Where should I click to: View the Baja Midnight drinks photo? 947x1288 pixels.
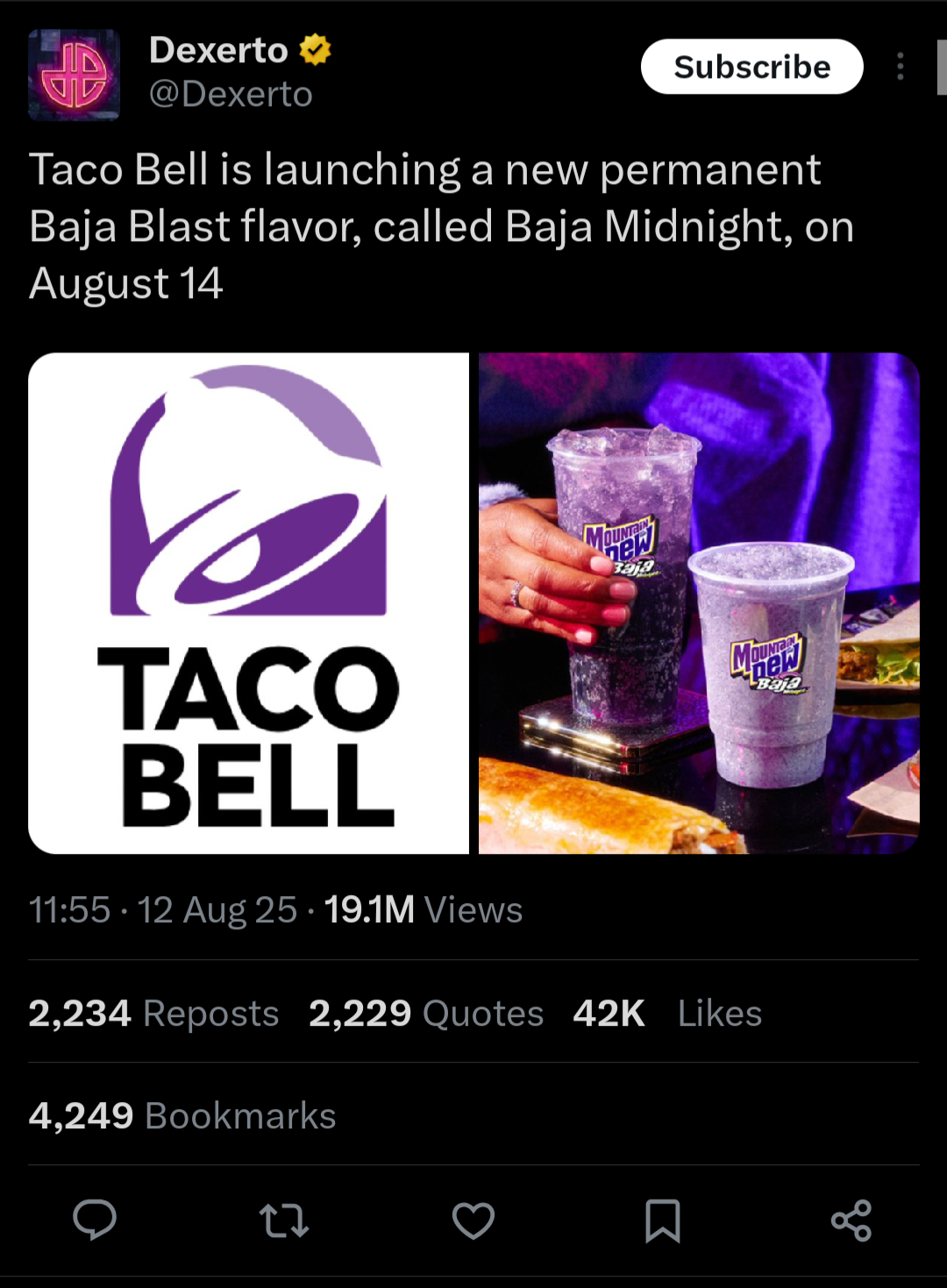coord(699,603)
